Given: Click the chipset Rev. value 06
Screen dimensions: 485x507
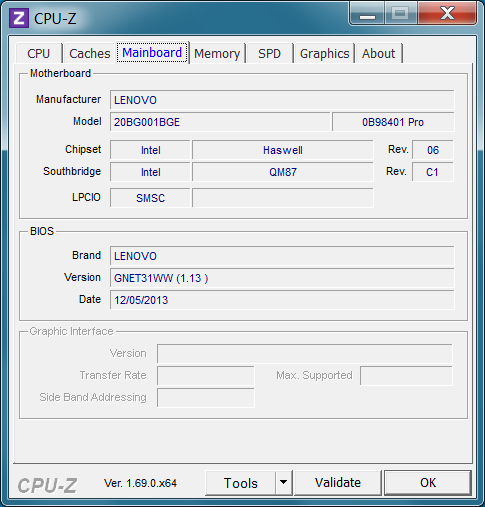Looking at the screenshot, I should point(433,150).
